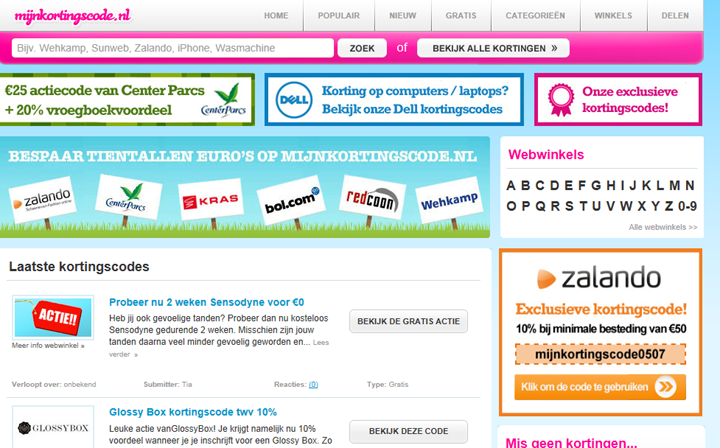Focus the webshop search input field

173,48
